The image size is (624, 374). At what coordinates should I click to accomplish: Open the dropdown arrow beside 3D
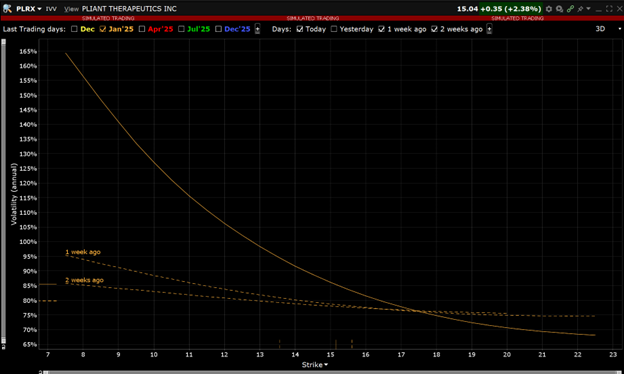619,29
